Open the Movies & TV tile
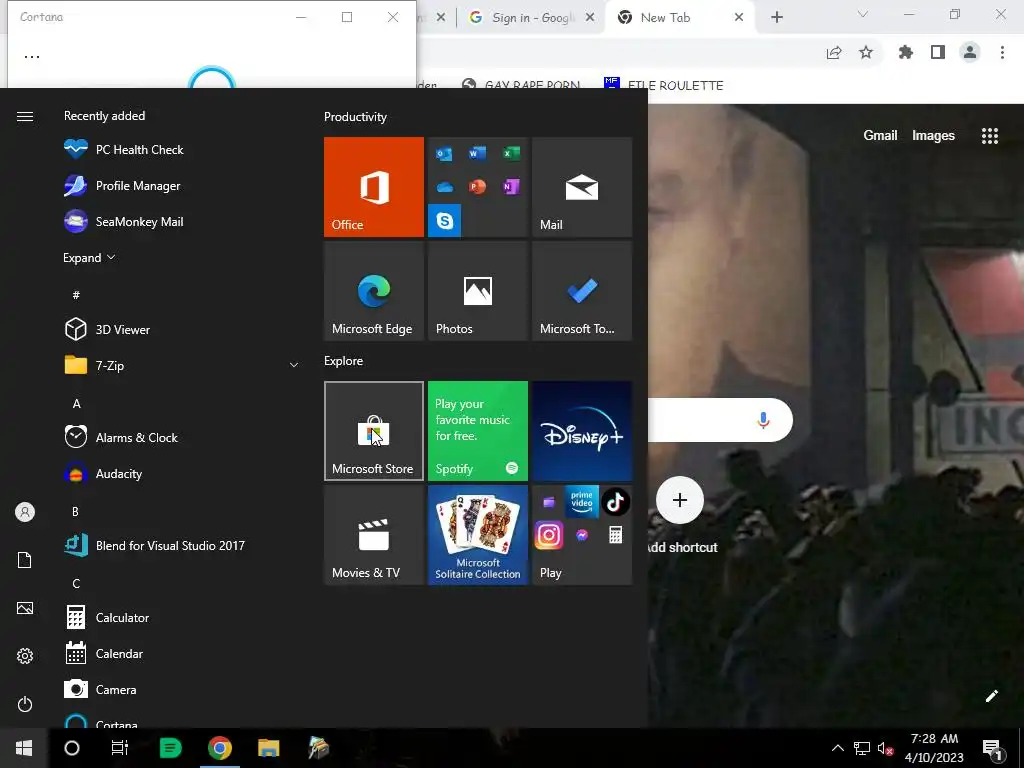Viewport: 1024px width, 768px height. click(374, 535)
